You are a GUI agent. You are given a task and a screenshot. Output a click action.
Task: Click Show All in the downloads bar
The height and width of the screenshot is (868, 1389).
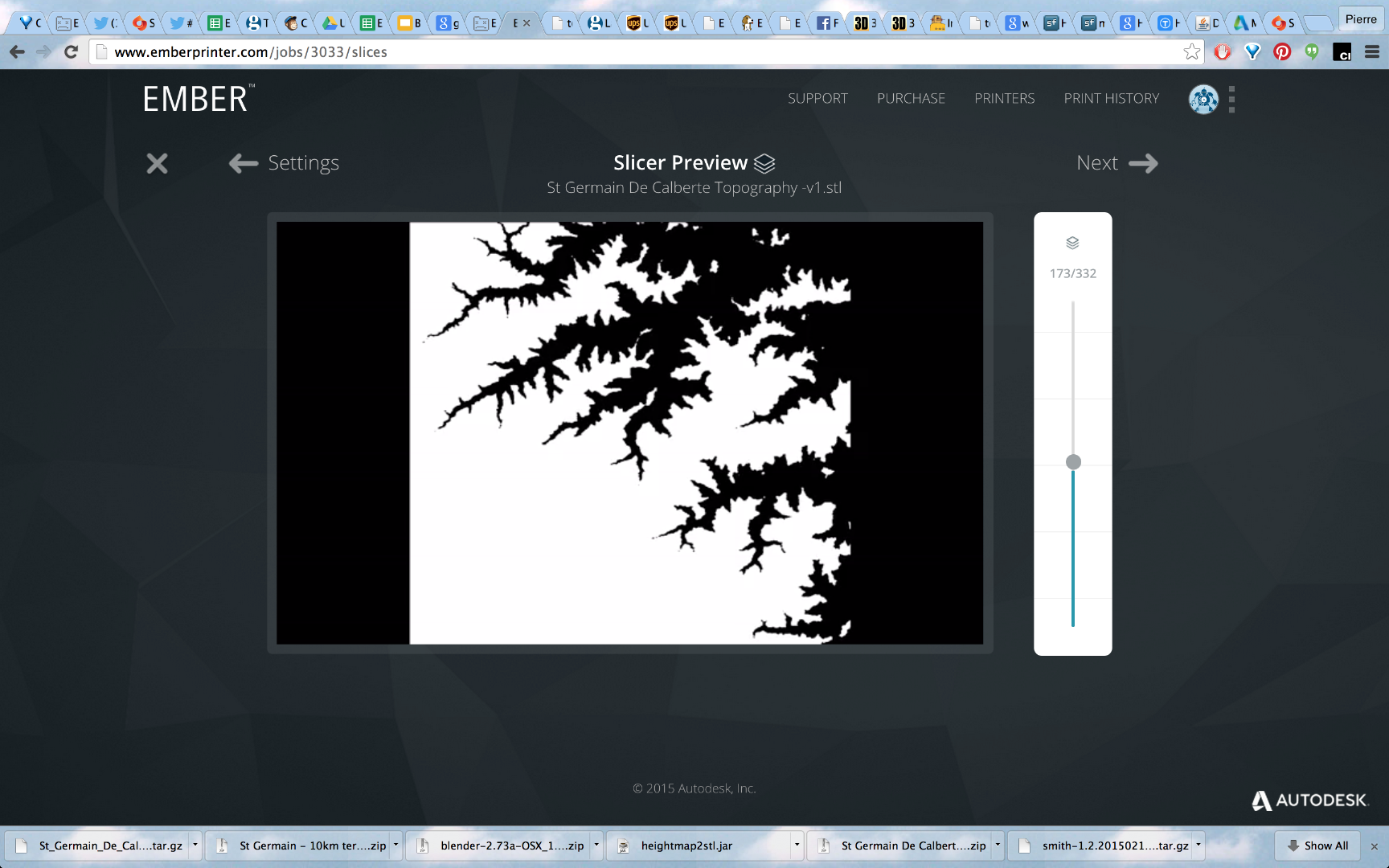[x=1317, y=845]
